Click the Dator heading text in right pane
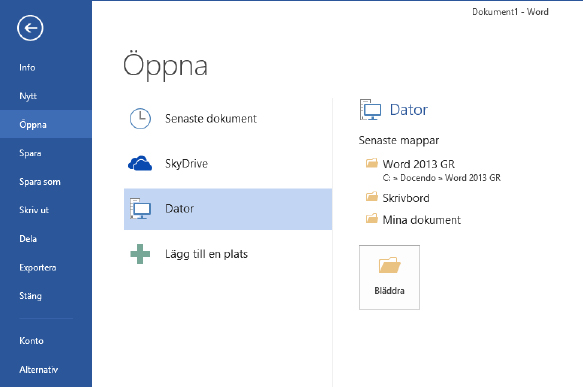Viewport: 583px width, 387px height. click(x=409, y=110)
